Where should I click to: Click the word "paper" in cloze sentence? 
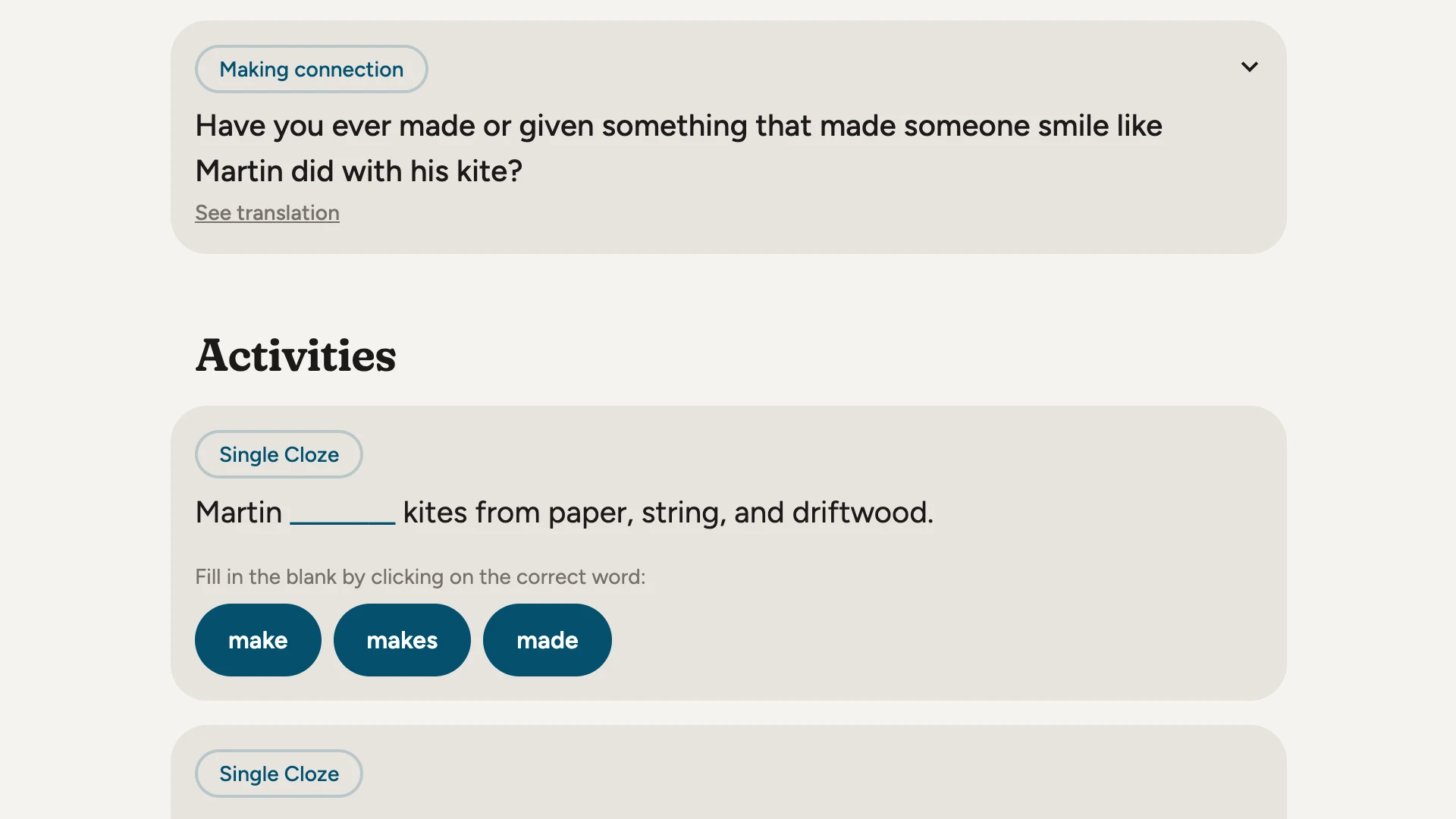(x=589, y=514)
